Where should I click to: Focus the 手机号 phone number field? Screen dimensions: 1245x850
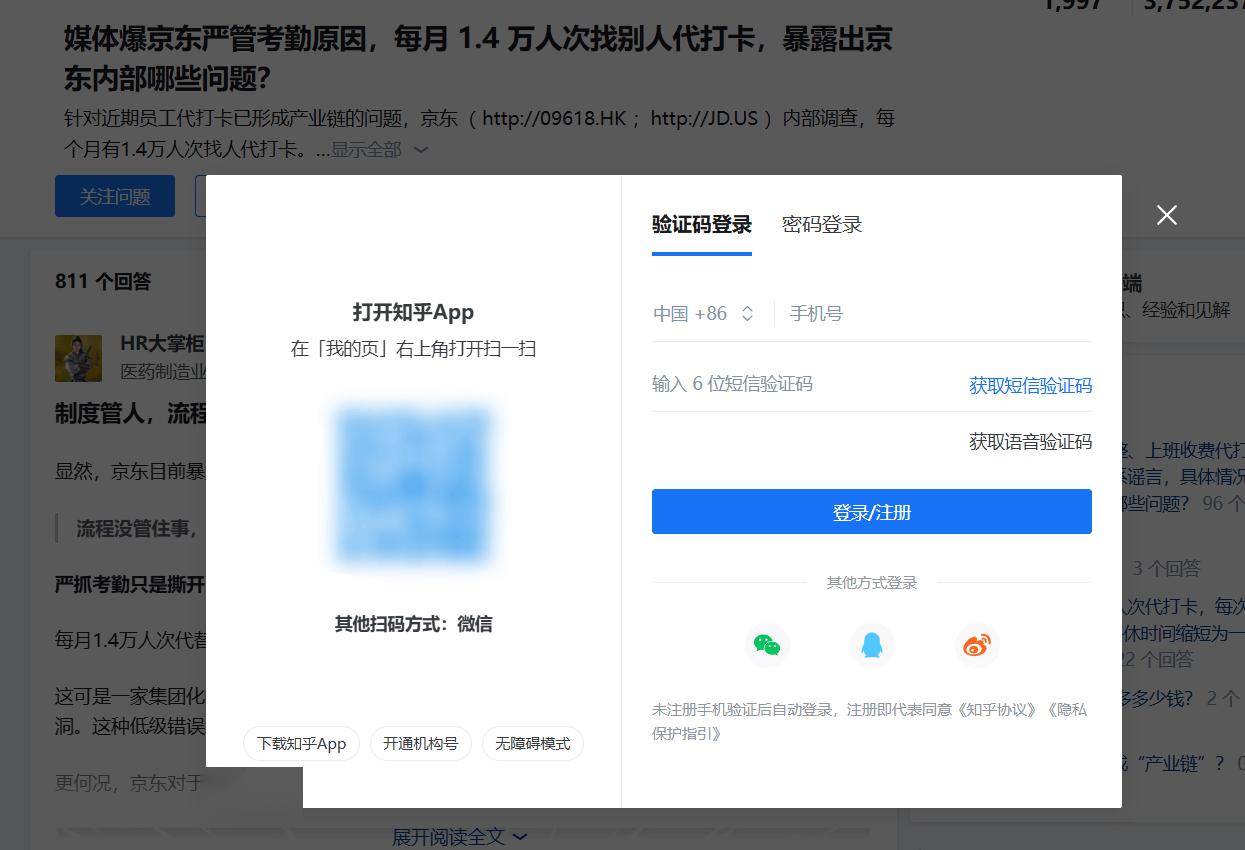pos(940,313)
